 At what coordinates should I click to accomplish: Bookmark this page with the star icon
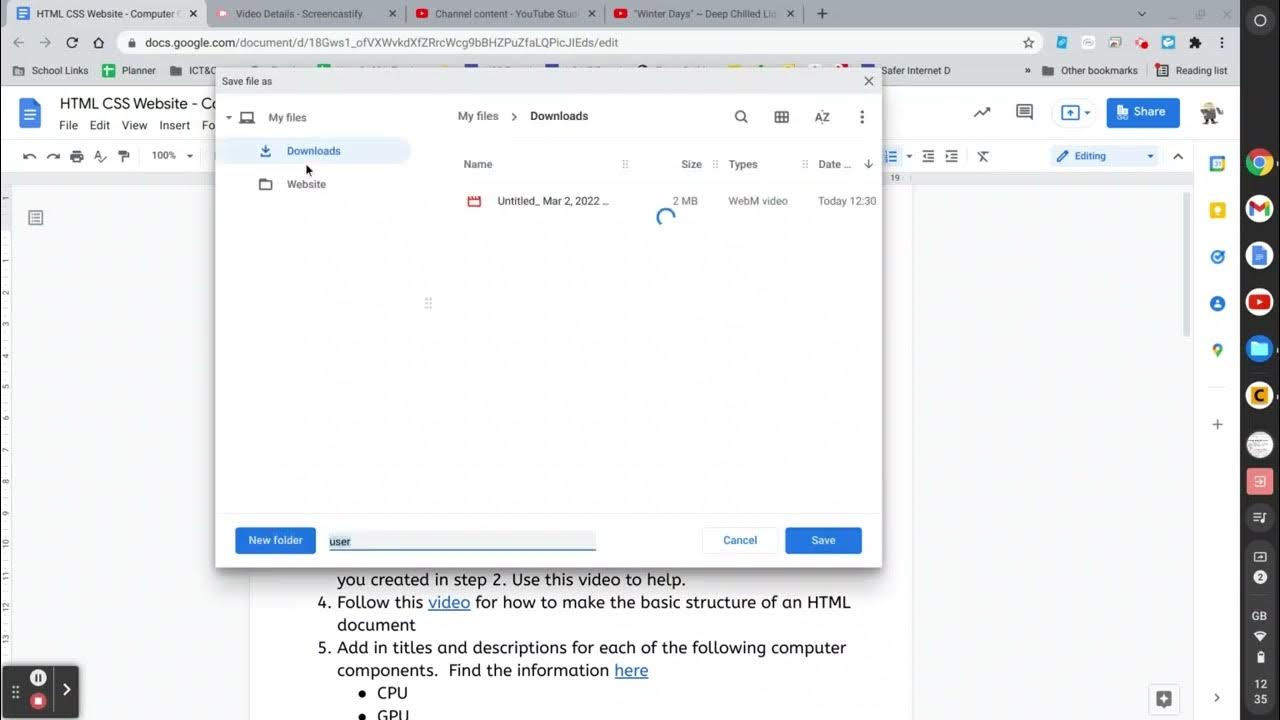(x=1028, y=43)
